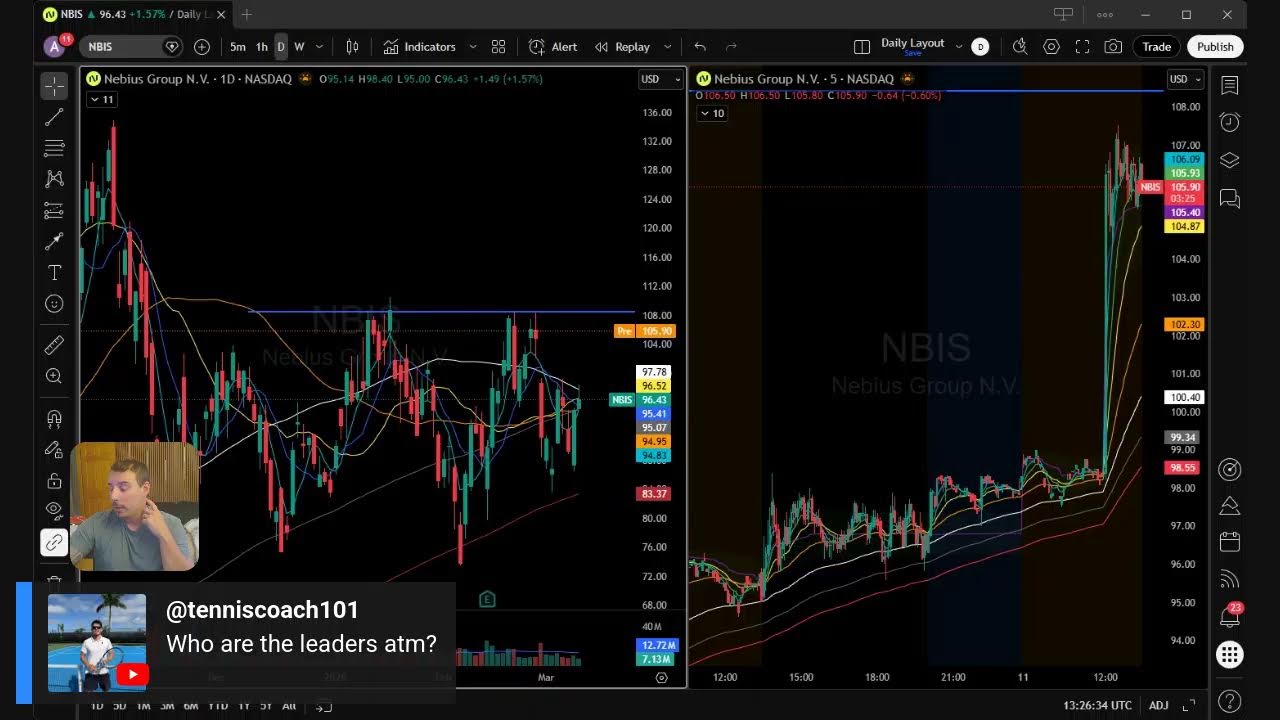Open quick search icon in toolbar
The height and width of the screenshot is (720, 1280).
(1020, 47)
